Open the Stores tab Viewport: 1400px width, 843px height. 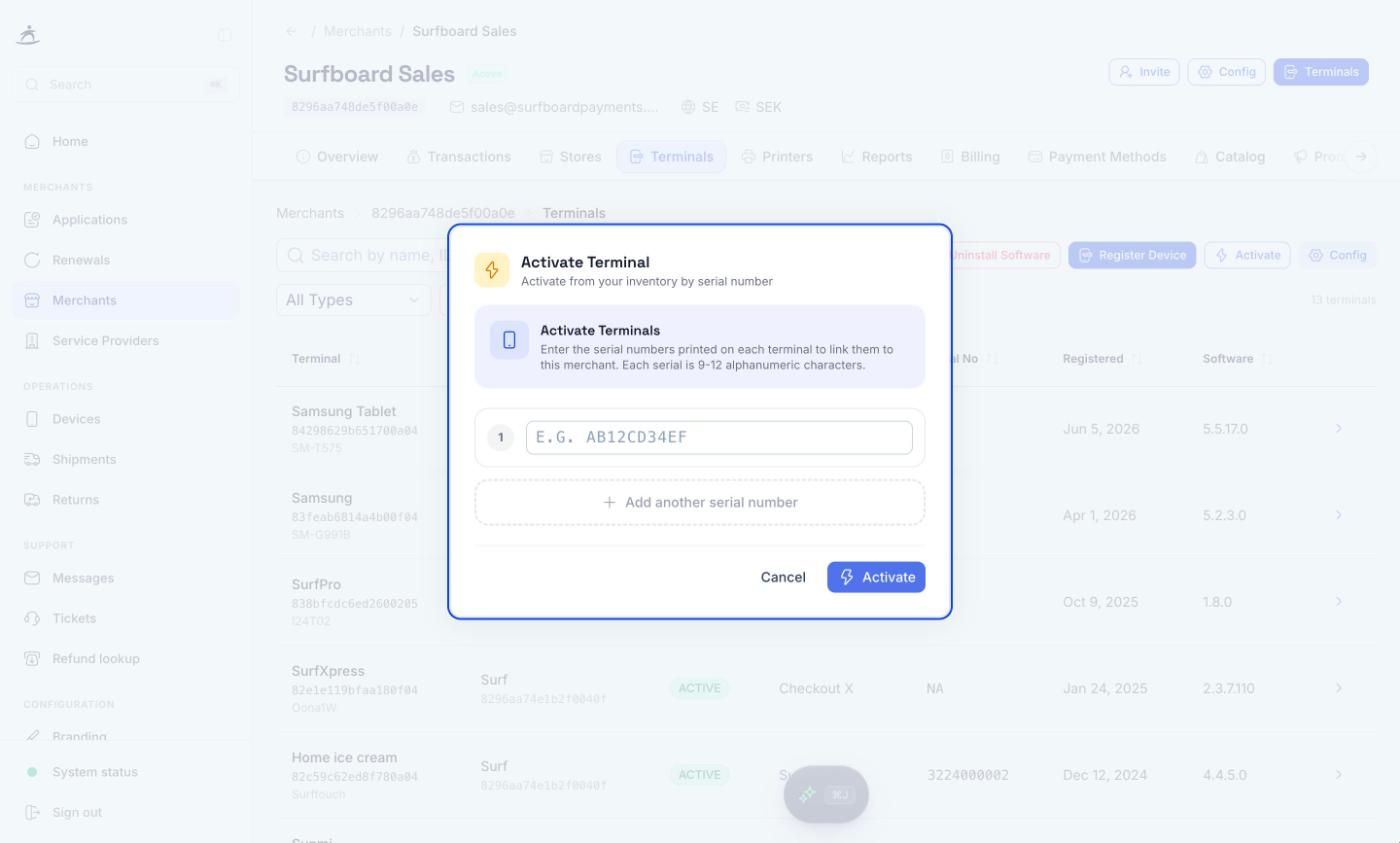571,157
